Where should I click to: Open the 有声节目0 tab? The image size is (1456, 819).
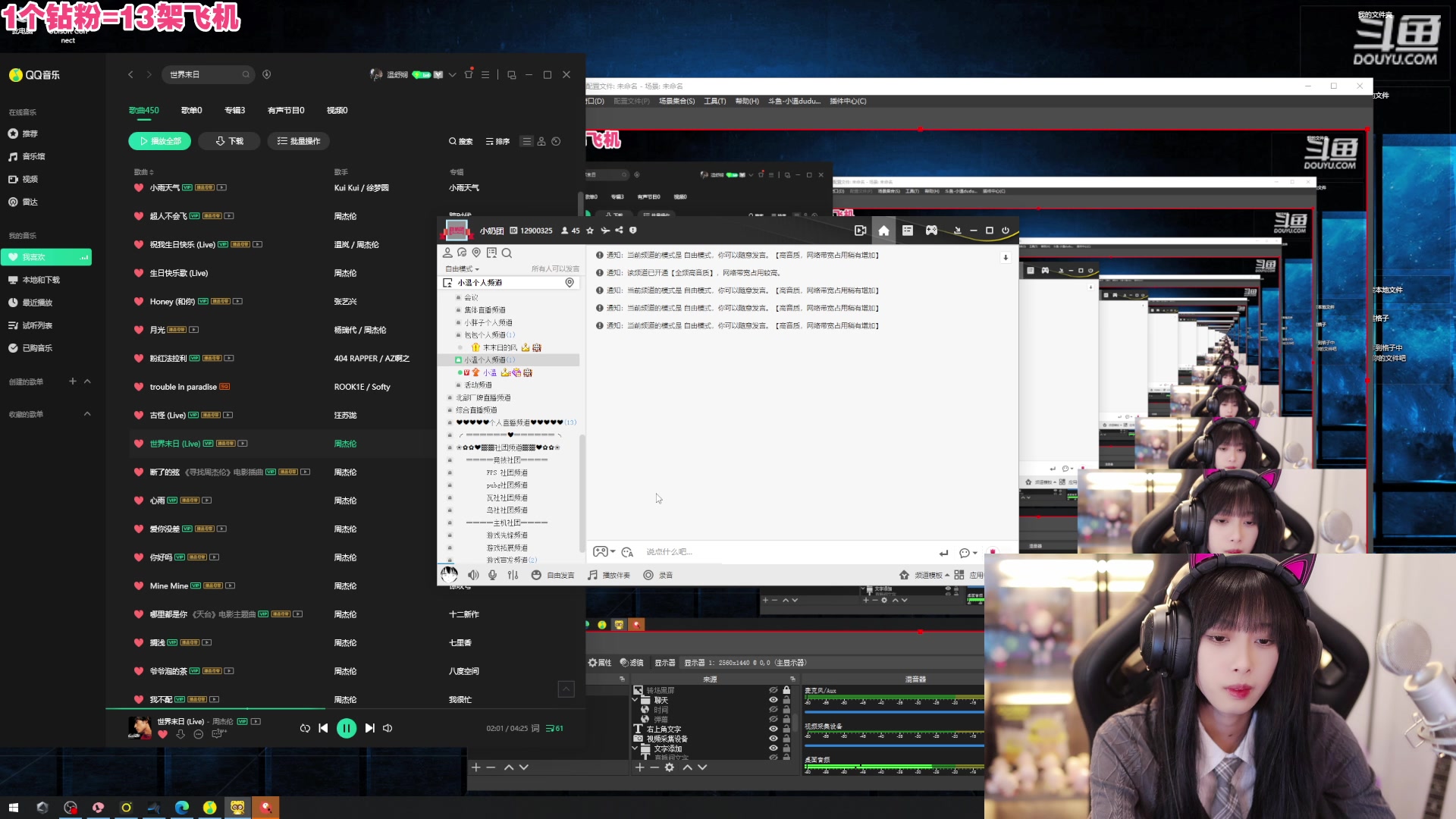point(286,110)
